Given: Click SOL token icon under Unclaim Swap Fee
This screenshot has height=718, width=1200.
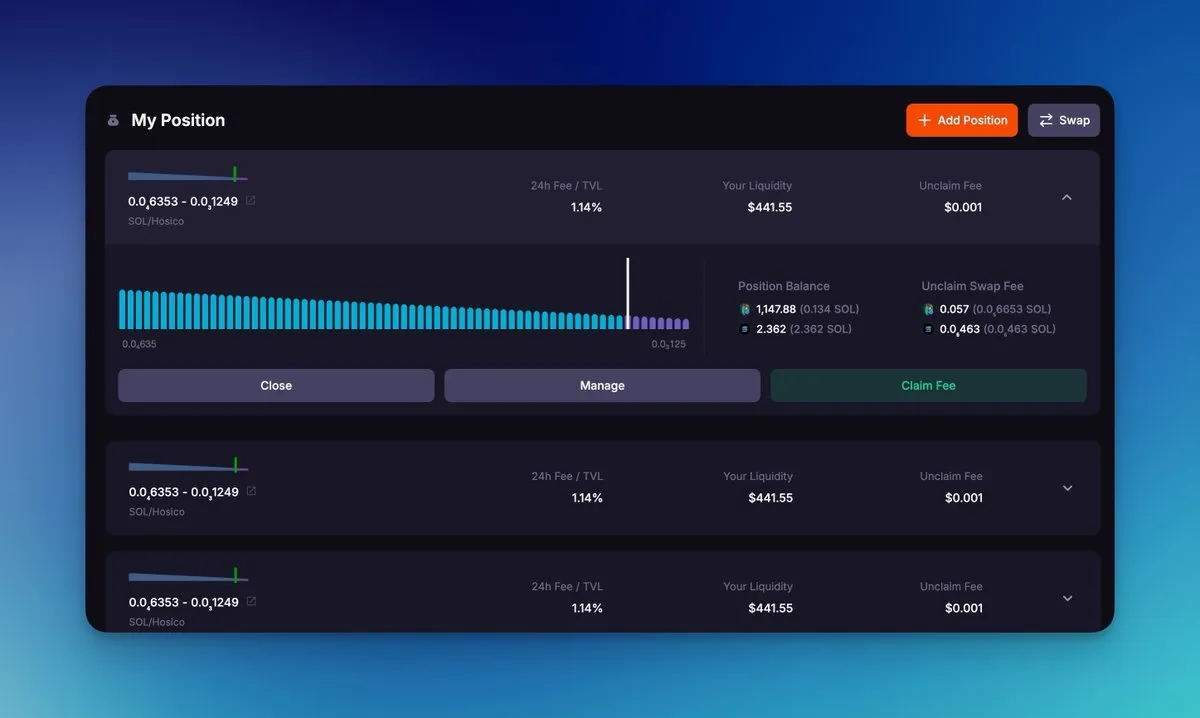Looking at the screenshot, I should pos(928,329).
